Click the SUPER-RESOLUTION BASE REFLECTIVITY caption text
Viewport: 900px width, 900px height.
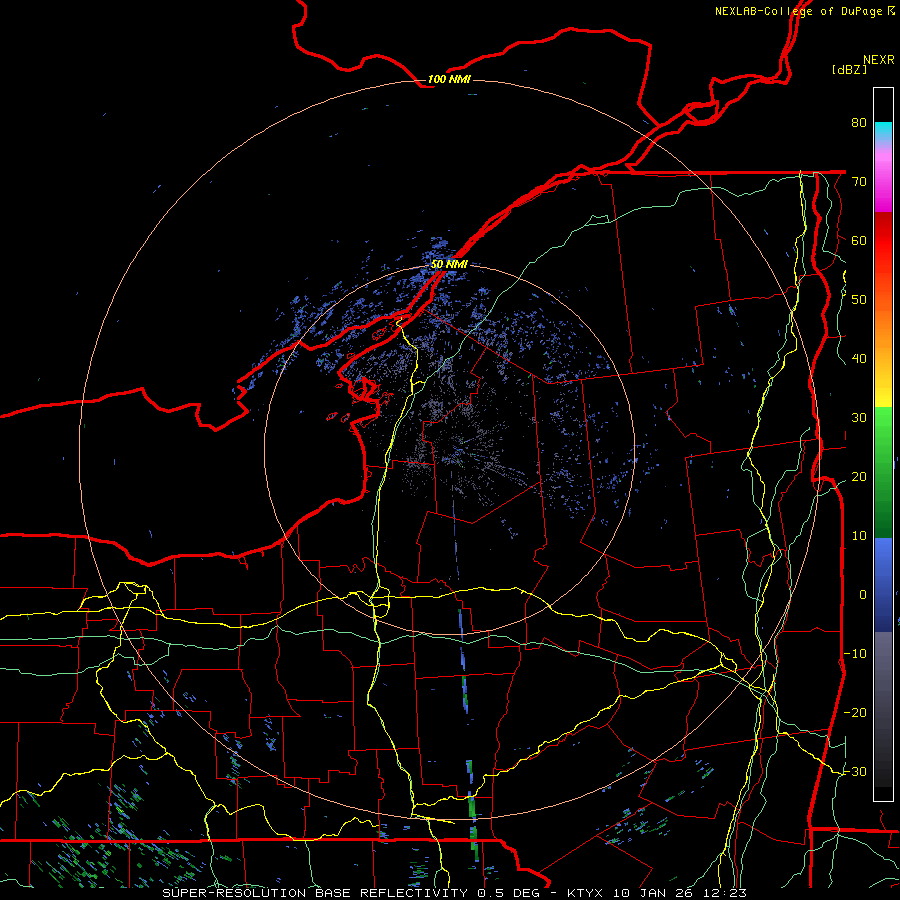click(x=315, y=893)
